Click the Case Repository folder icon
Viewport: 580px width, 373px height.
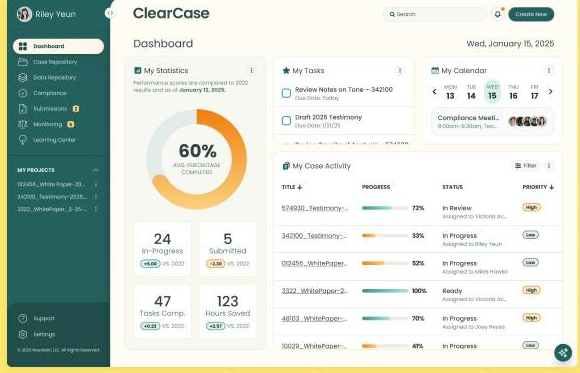(23, 62)
